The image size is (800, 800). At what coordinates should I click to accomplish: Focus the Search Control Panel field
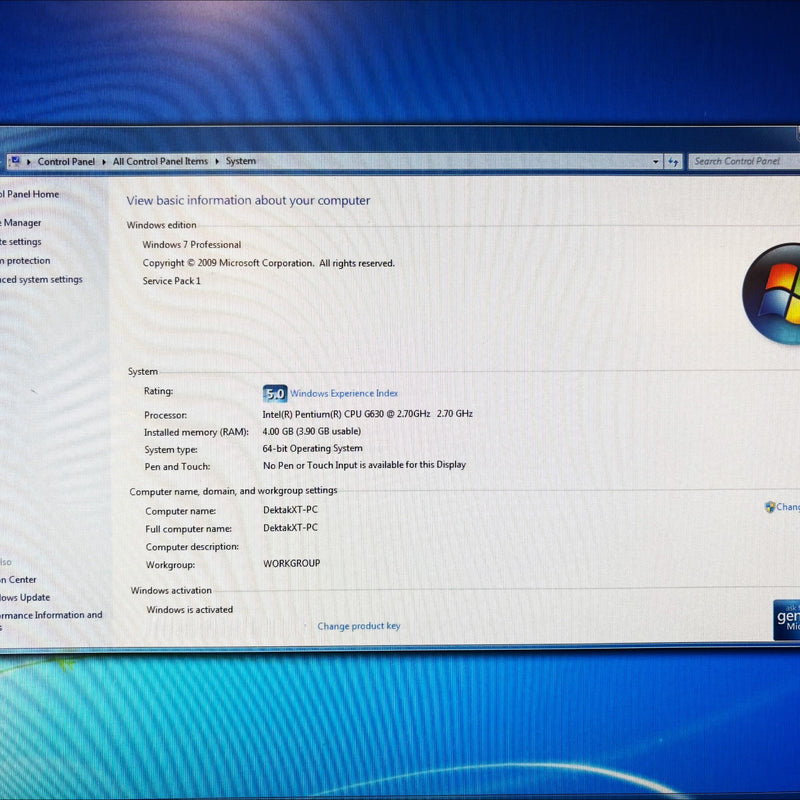744,161
